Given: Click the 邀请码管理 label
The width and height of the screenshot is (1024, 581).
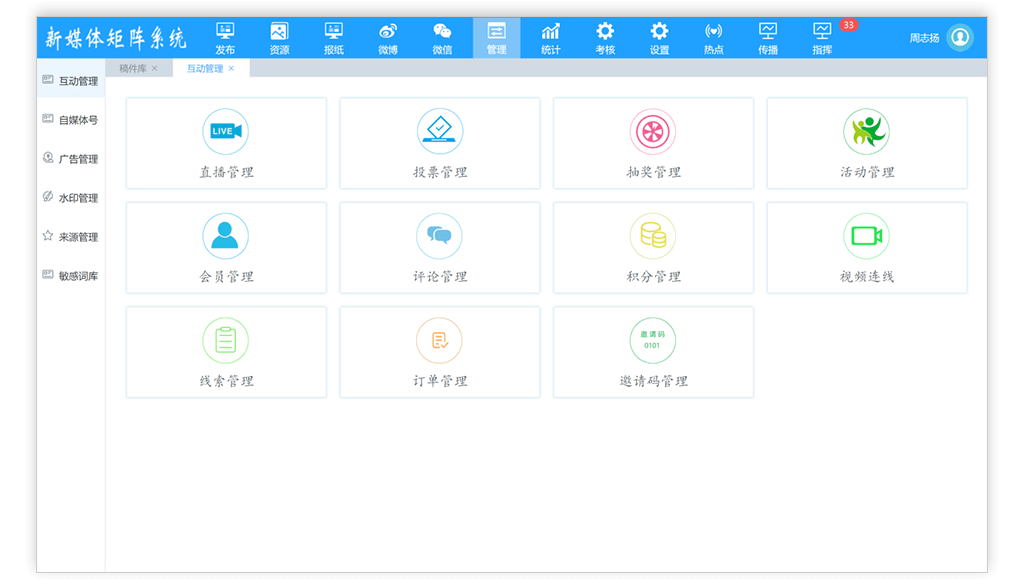Looking at the screenshot, I should pos(653,381).
